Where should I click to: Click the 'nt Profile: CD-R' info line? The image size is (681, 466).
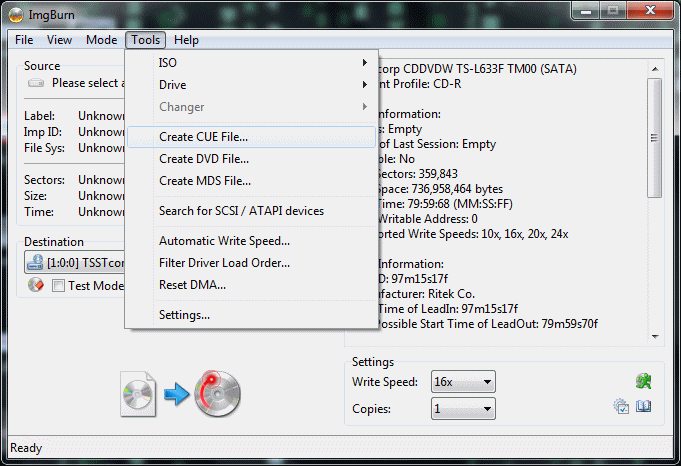(x=420, y=84)
